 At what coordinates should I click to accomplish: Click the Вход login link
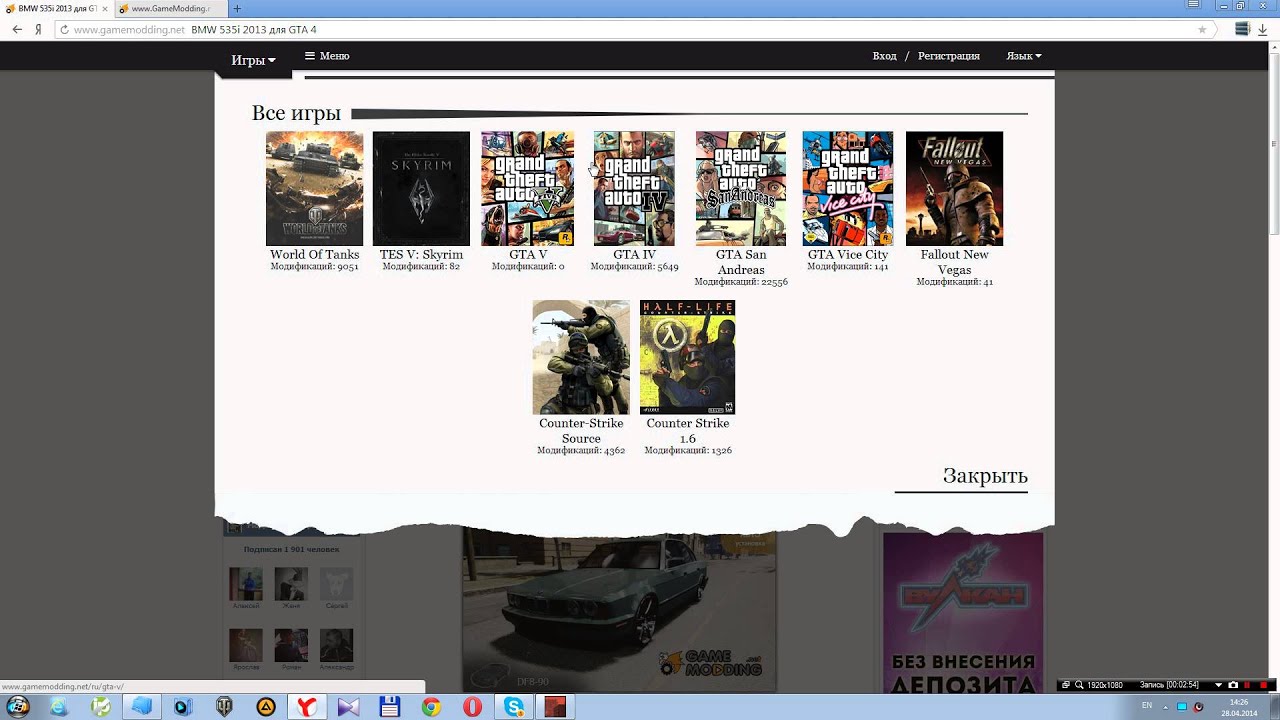[x=884, y=56]
